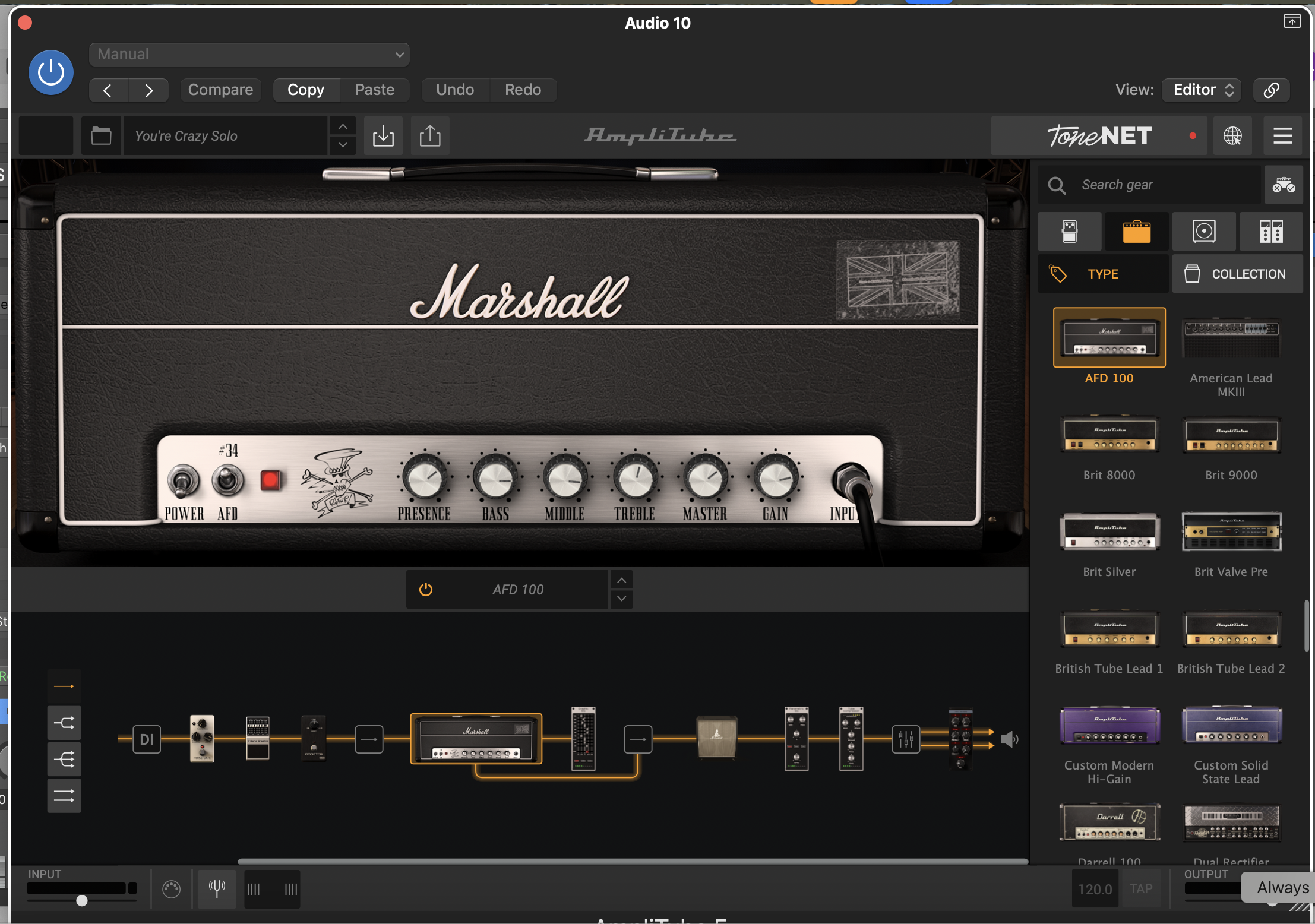Select the COLLECTION filter tab
Screen dimensions: 1315x924
point(1238,274)
